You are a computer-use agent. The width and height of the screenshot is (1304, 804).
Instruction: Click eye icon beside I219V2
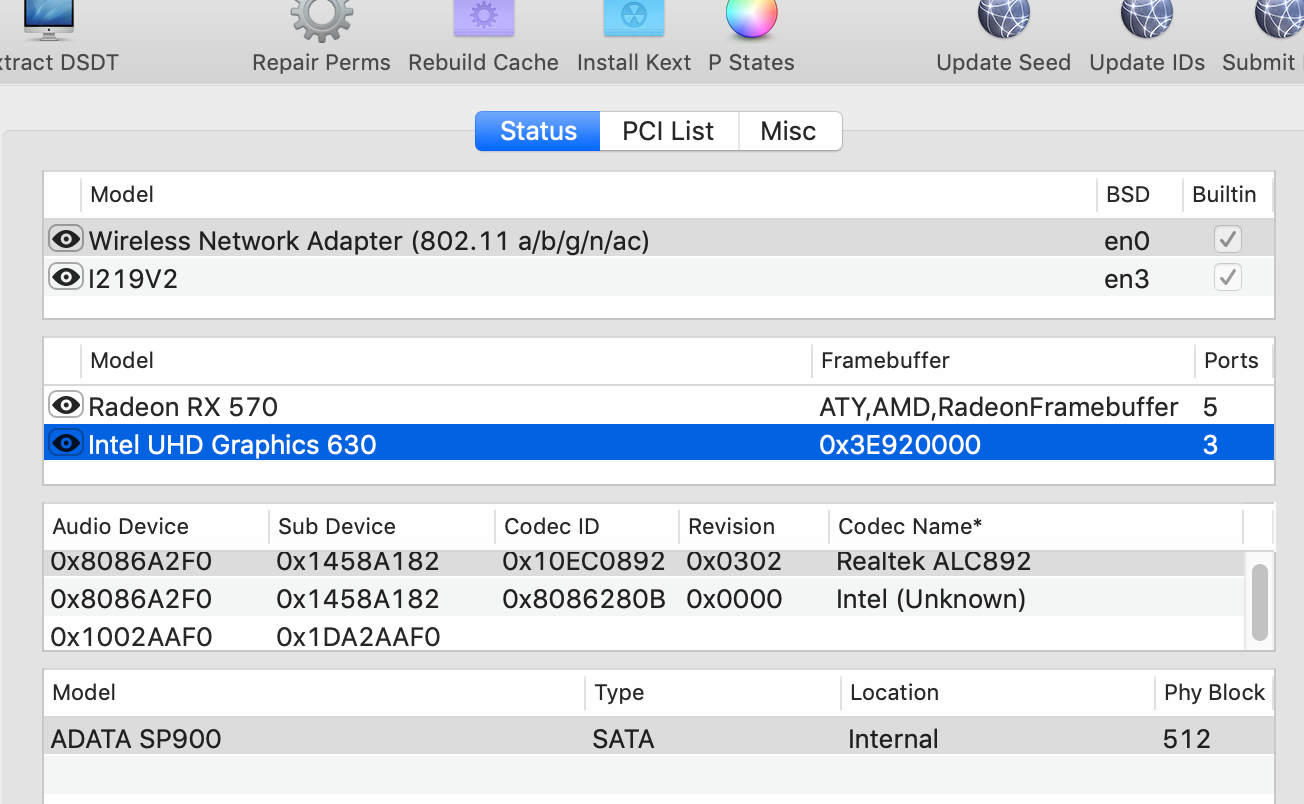point(66,277)
